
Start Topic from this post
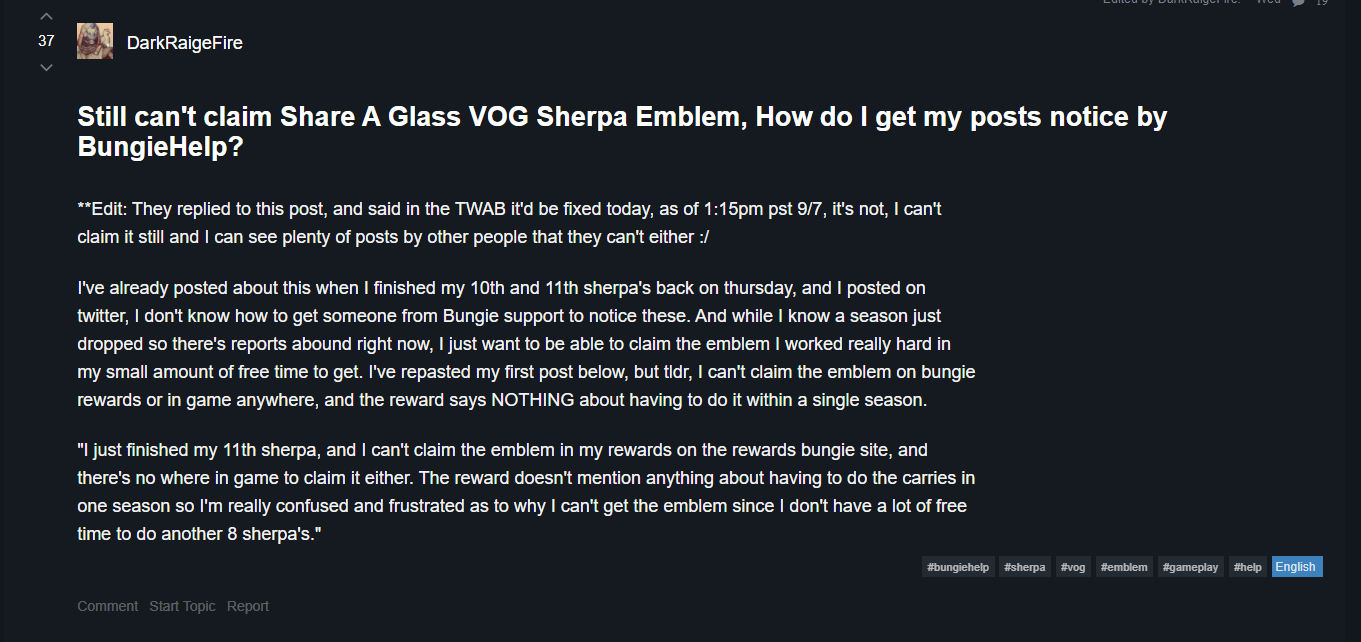coord(182,606)
